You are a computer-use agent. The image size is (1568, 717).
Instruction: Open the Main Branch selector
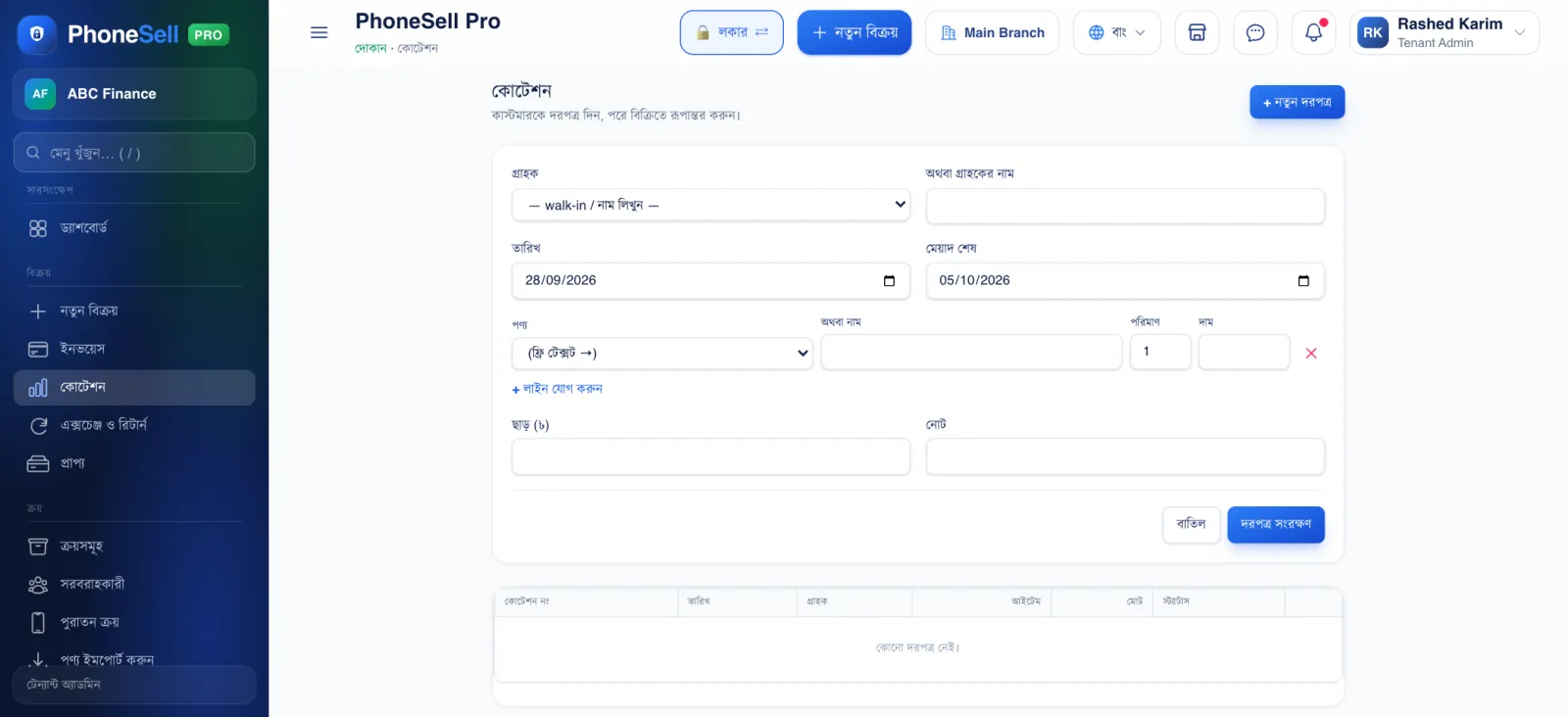(x=992, y=32)
